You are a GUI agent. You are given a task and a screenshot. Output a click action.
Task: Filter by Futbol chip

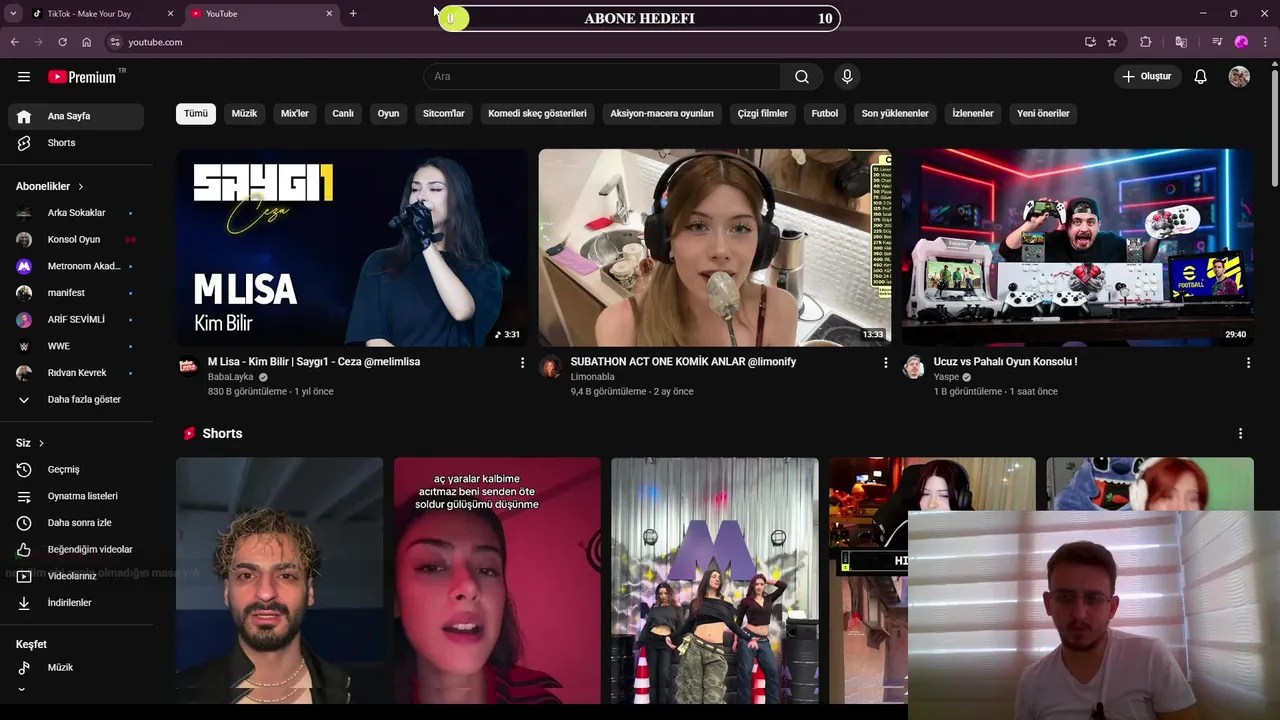pos(825,114)
